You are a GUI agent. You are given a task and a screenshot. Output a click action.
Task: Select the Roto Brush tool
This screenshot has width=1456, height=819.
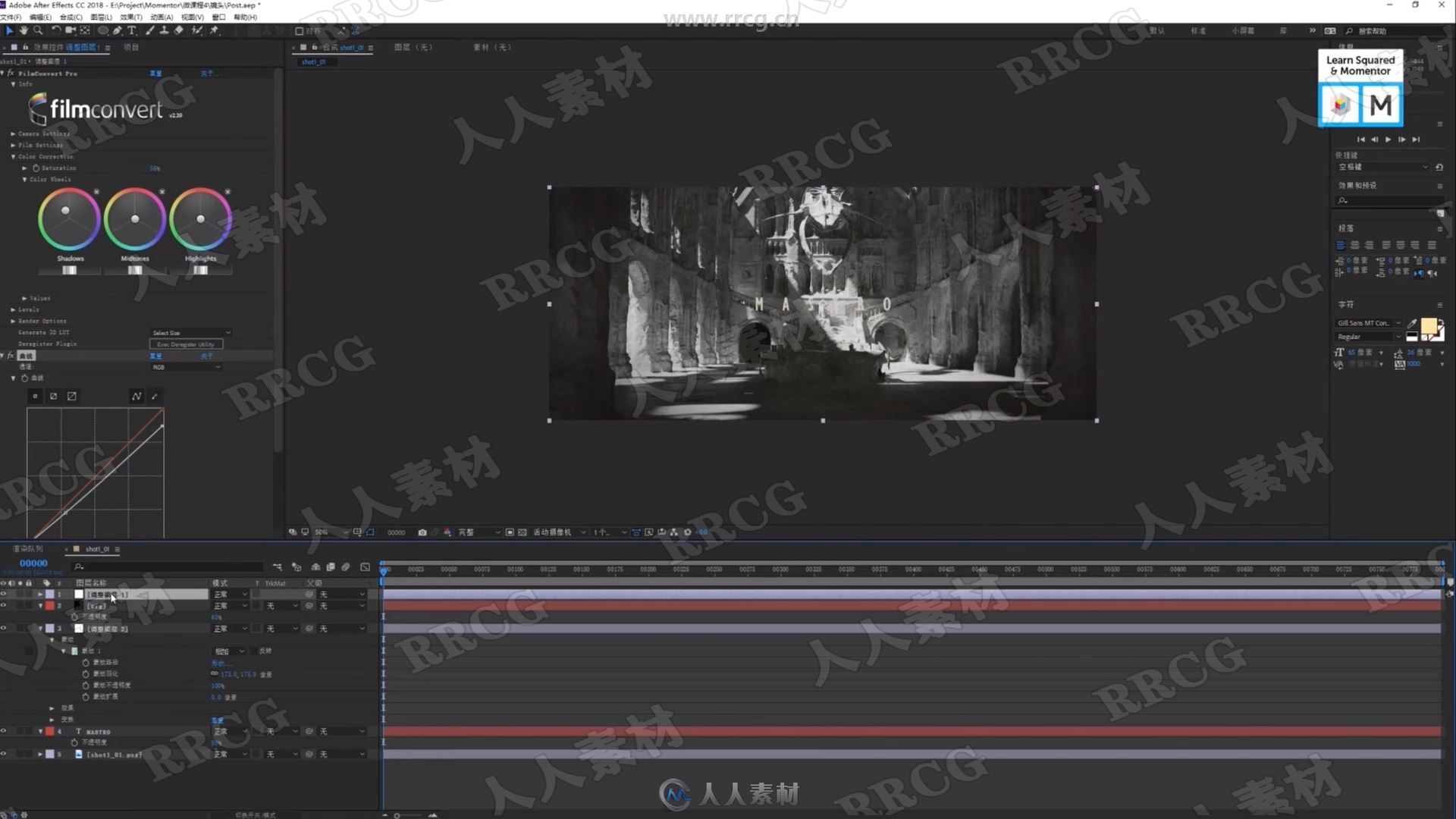[x=197, y=30]
